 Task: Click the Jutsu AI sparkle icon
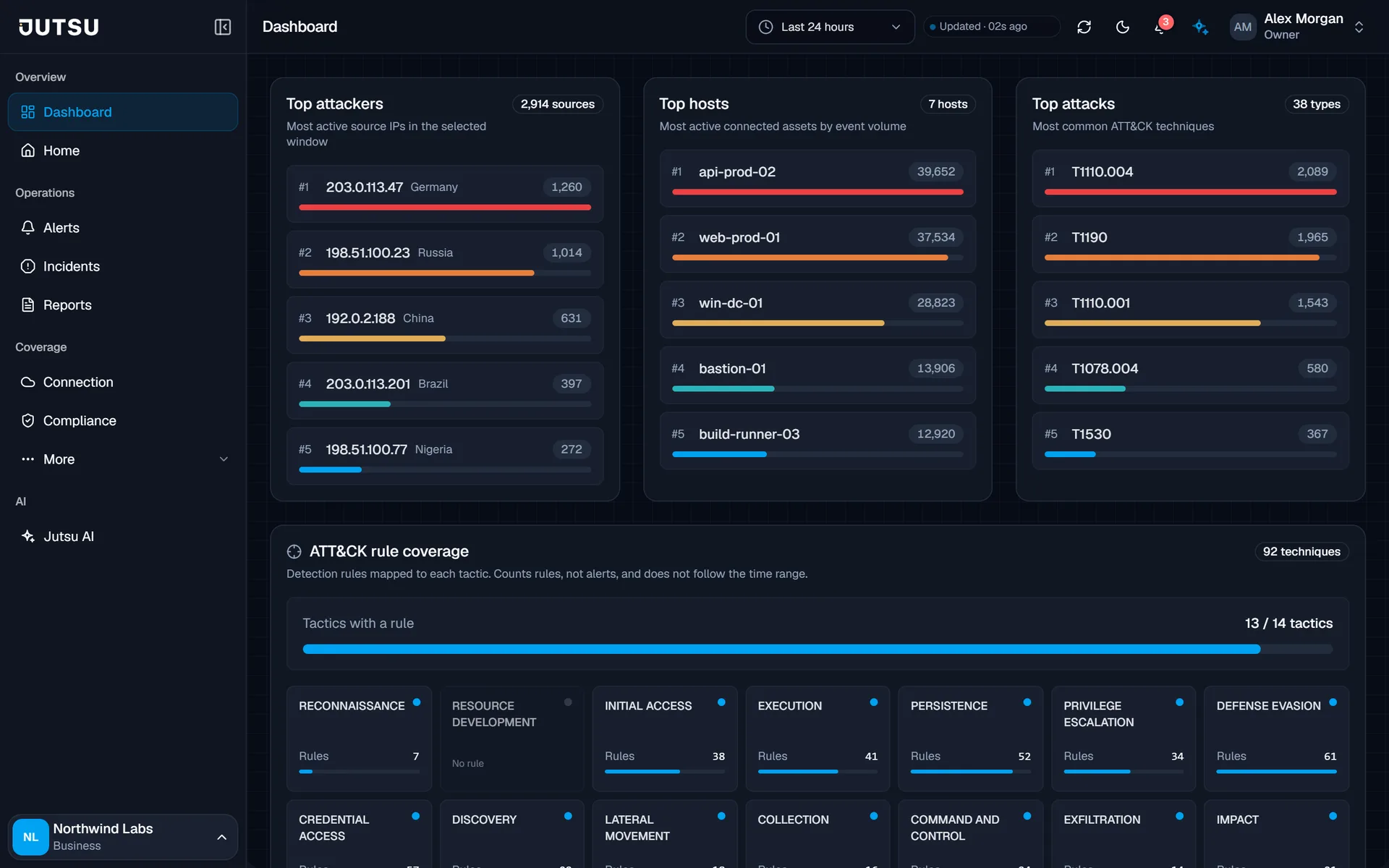27,536
